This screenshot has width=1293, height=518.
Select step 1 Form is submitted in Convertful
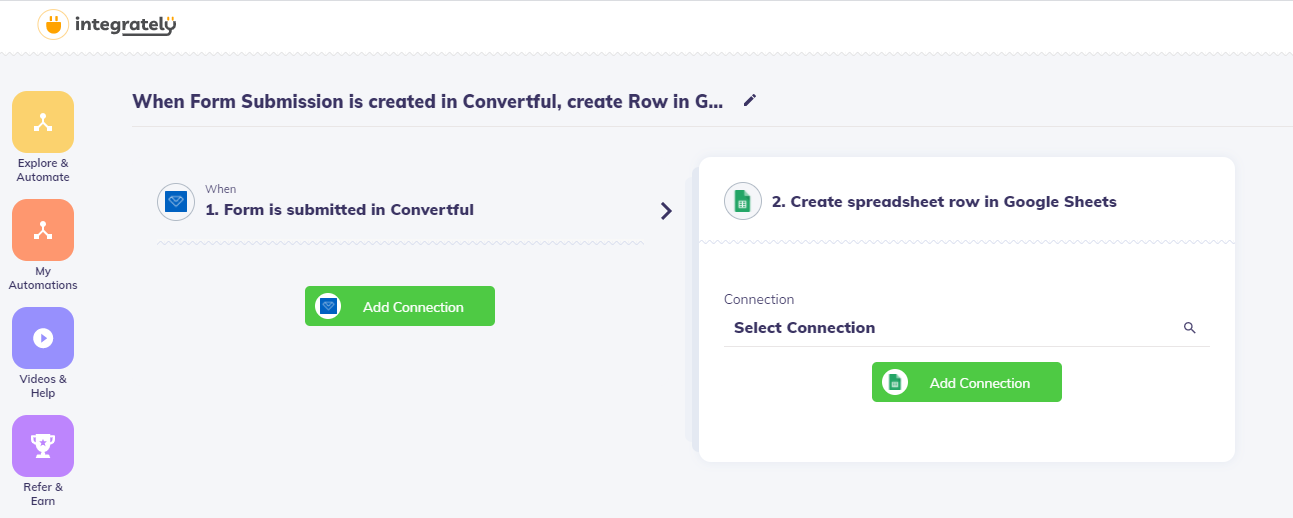point(340,210)
